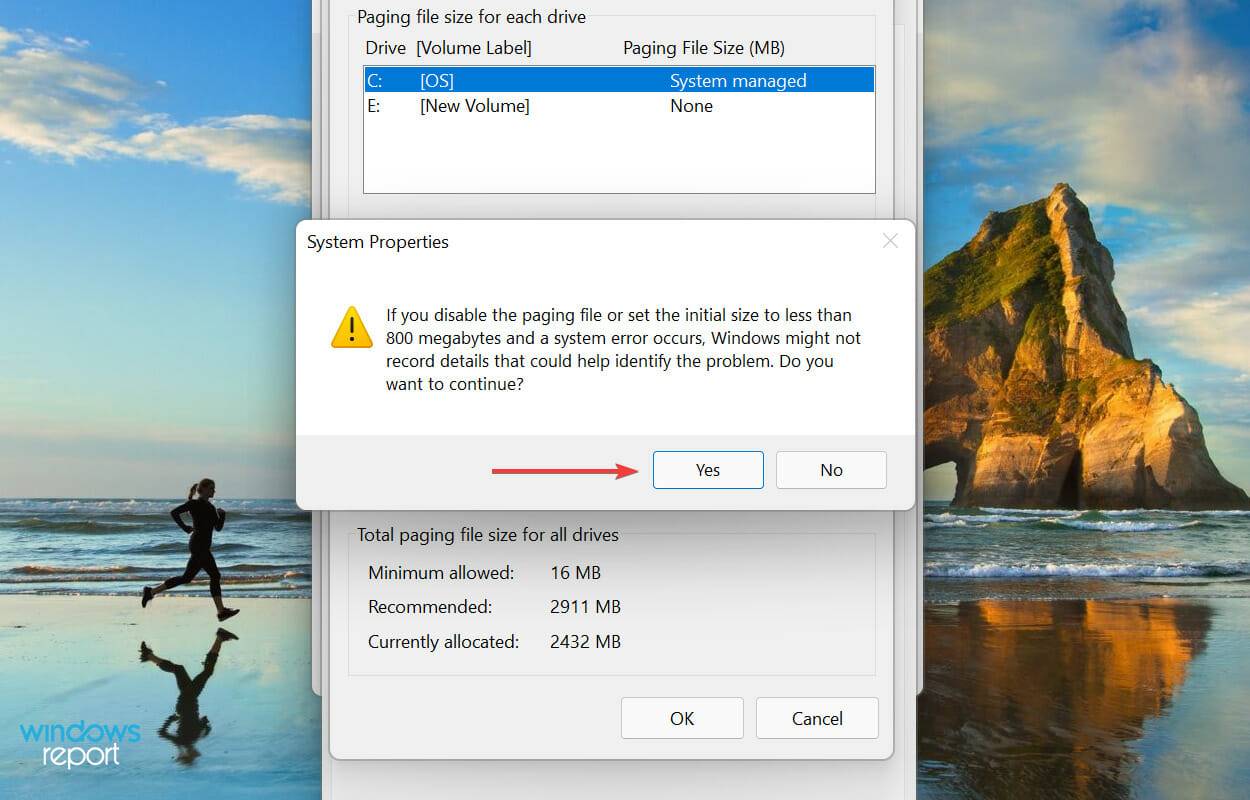Click the yellow warning triangle icon

click(x=351, y=327)
